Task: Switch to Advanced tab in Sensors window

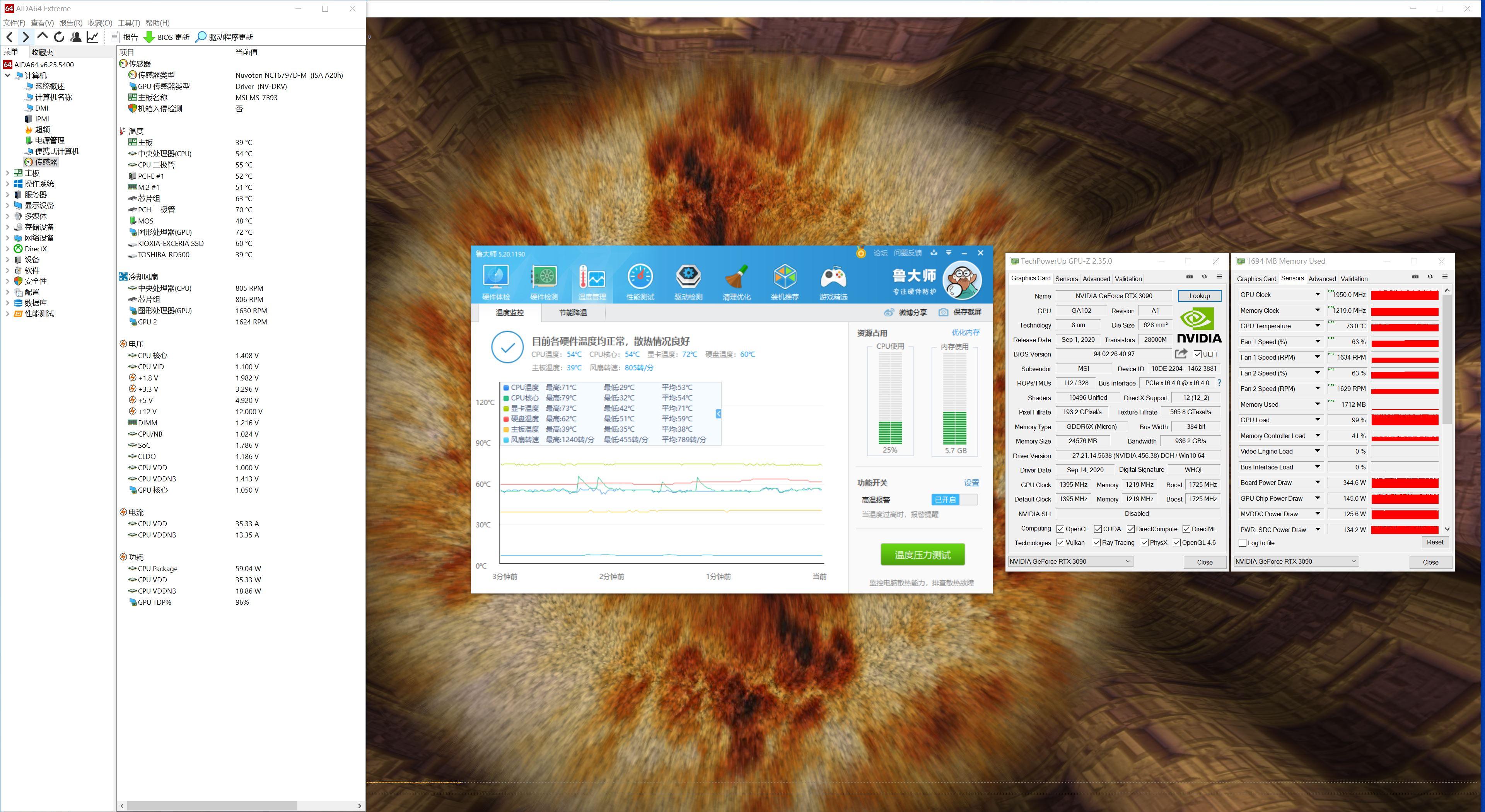Action: pyautogui.click(x=1322, y=278)
